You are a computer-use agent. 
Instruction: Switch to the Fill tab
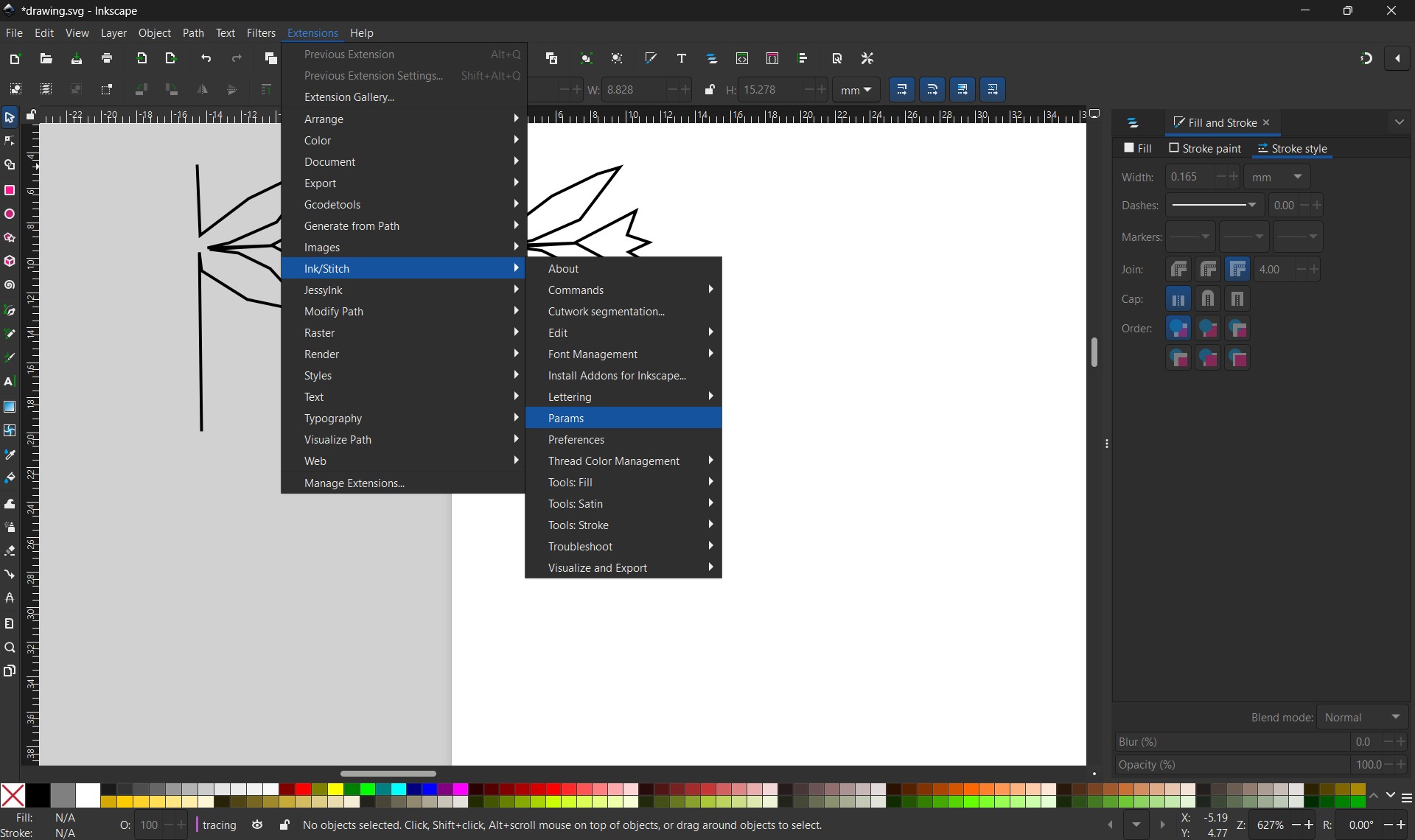tap(1138, 149)
